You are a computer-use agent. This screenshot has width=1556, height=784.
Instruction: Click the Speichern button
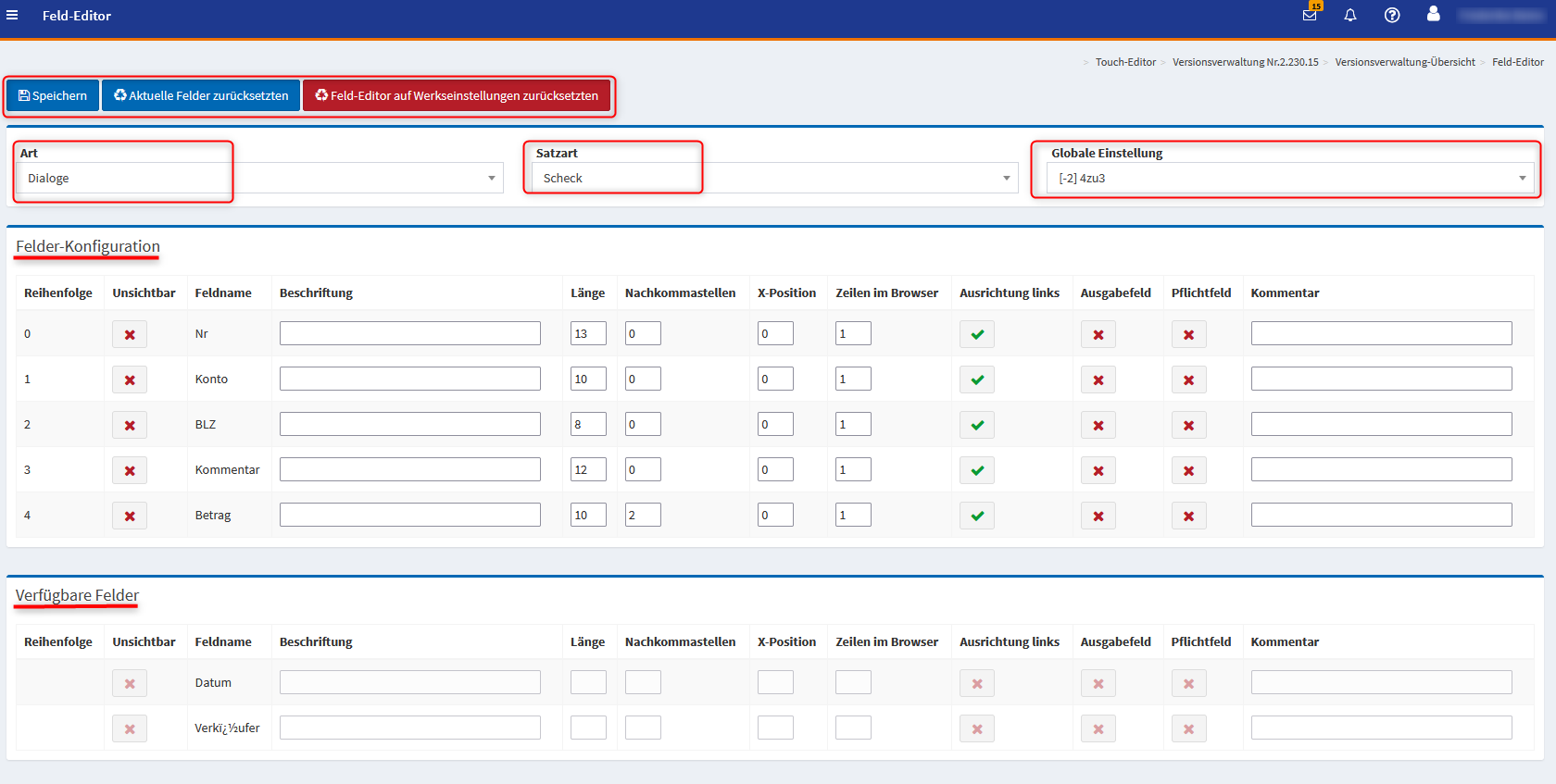[x=53, y=95]
